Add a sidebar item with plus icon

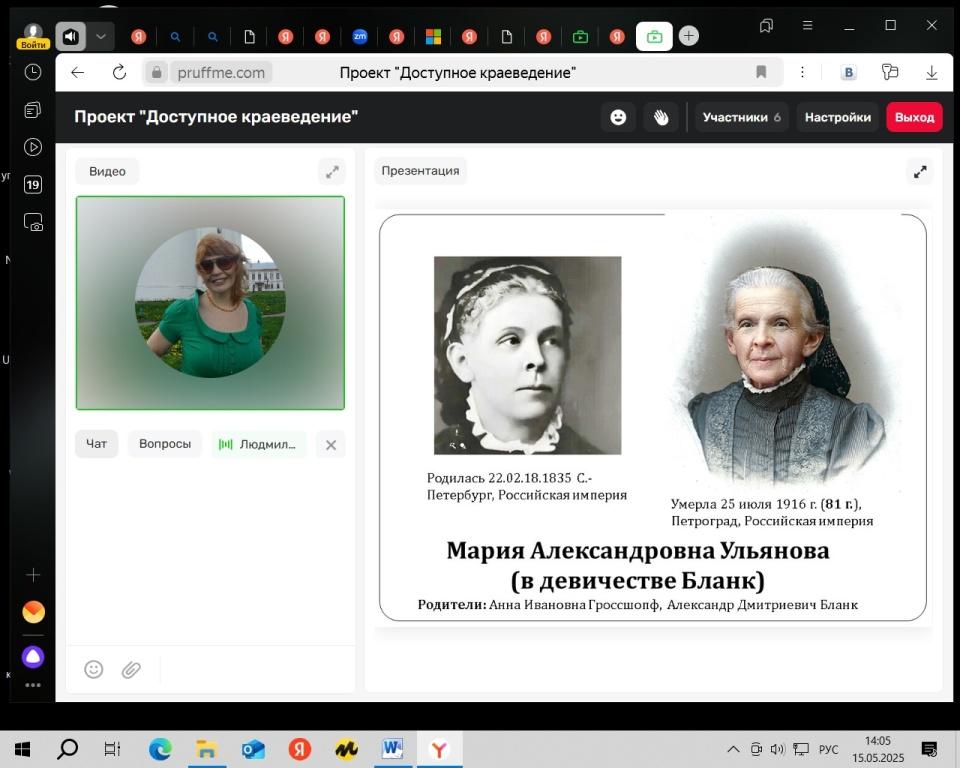(x=32, y=574)
